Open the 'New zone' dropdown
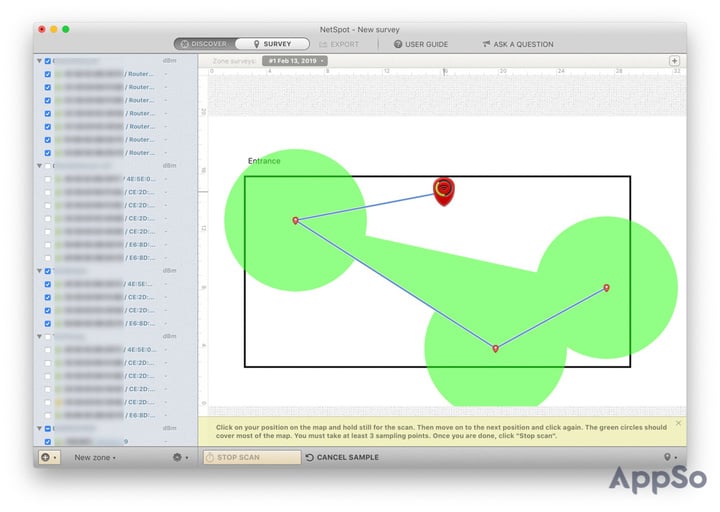 (x=95, y=458)
